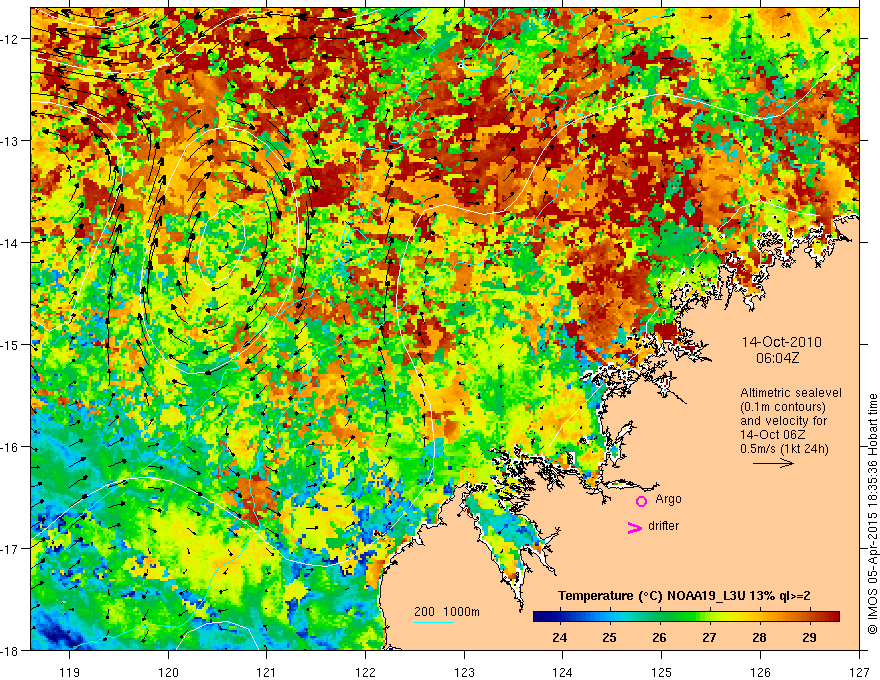Click longitude axis label 127
880x680 pixels.
point(859,672)
